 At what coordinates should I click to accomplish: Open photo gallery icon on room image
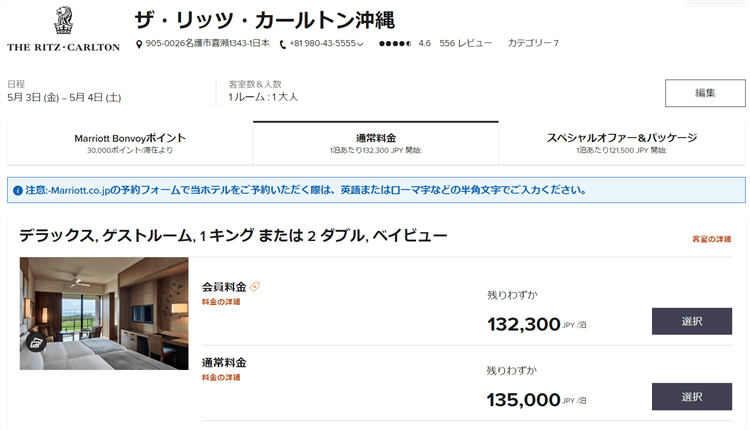(36, 343)
